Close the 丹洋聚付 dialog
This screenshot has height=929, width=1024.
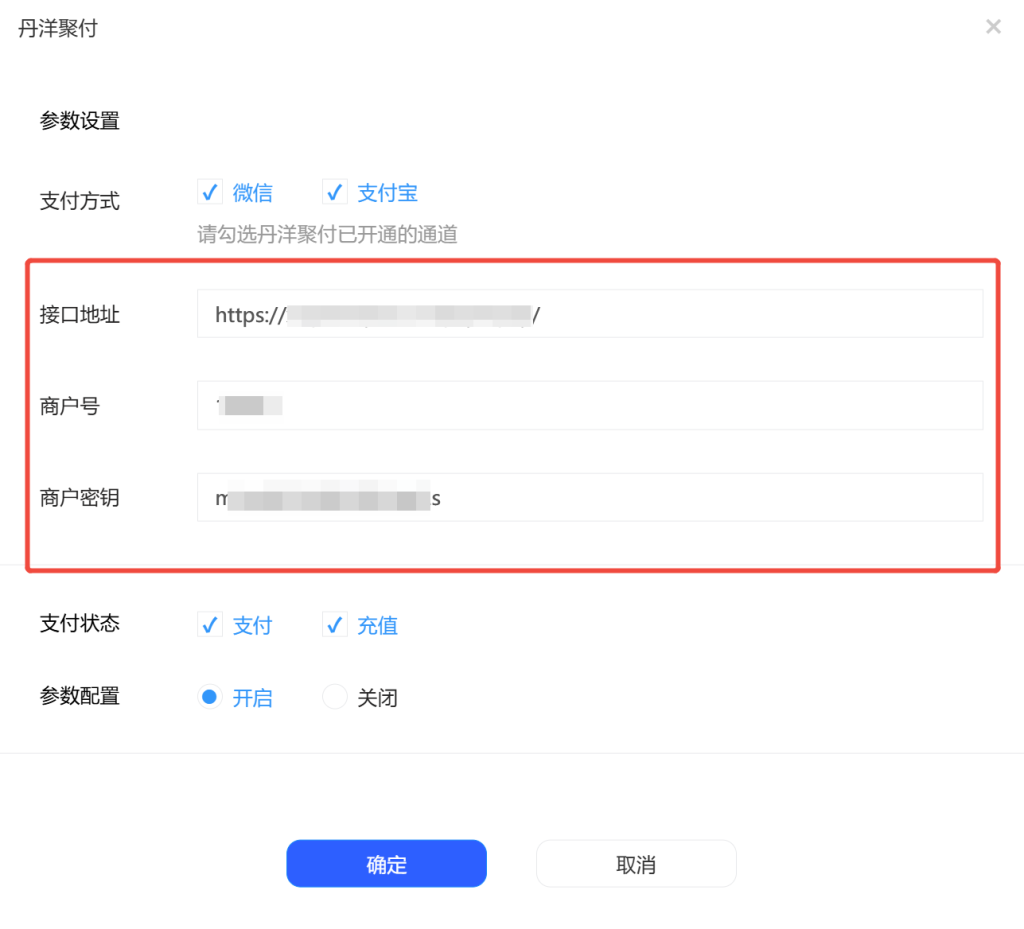pyautogui.click(x=993, y=27)
